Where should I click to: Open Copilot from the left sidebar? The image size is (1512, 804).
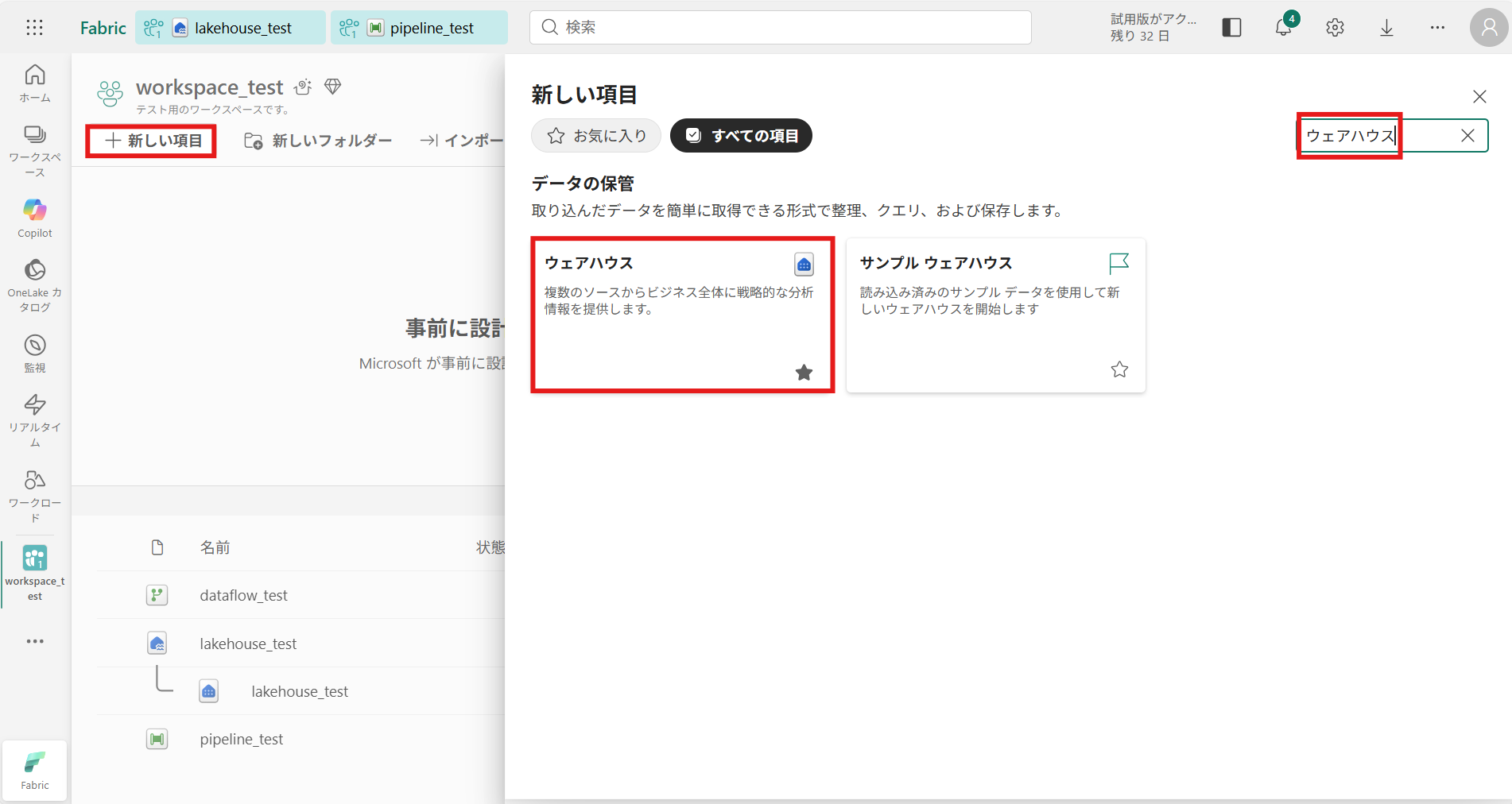point(35,218)
